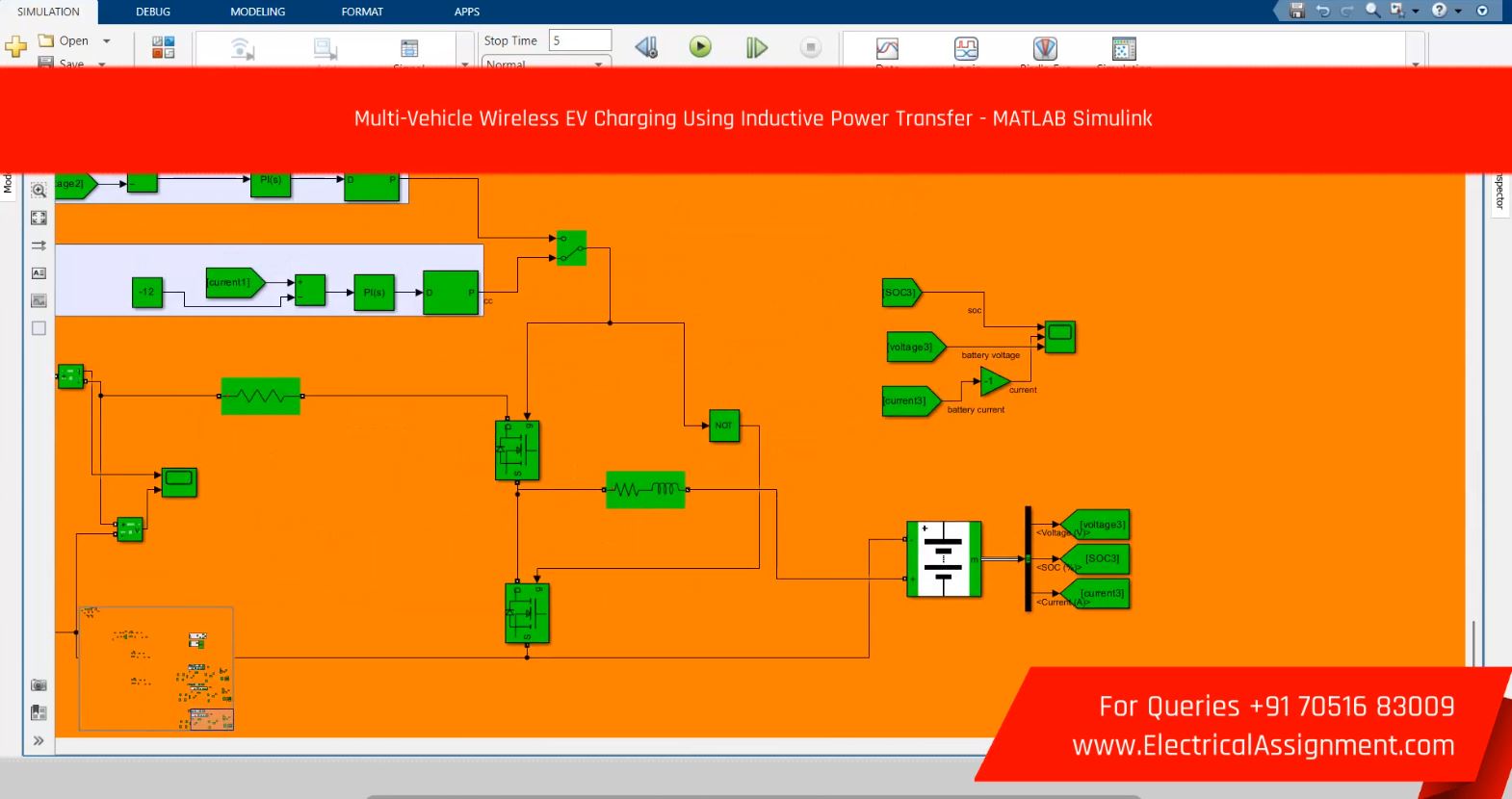Open the Library Browser icon
The width and height of the screenshot is (1512, 799).
(x=164, y=47)
